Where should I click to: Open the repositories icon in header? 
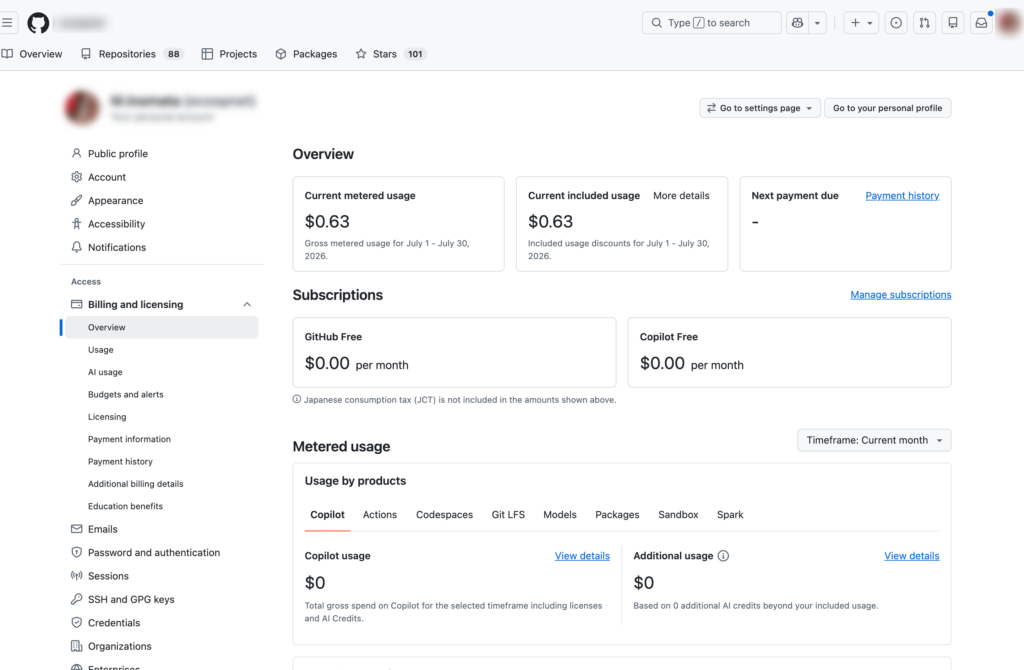pyautogui.click(x=953, y=23)
